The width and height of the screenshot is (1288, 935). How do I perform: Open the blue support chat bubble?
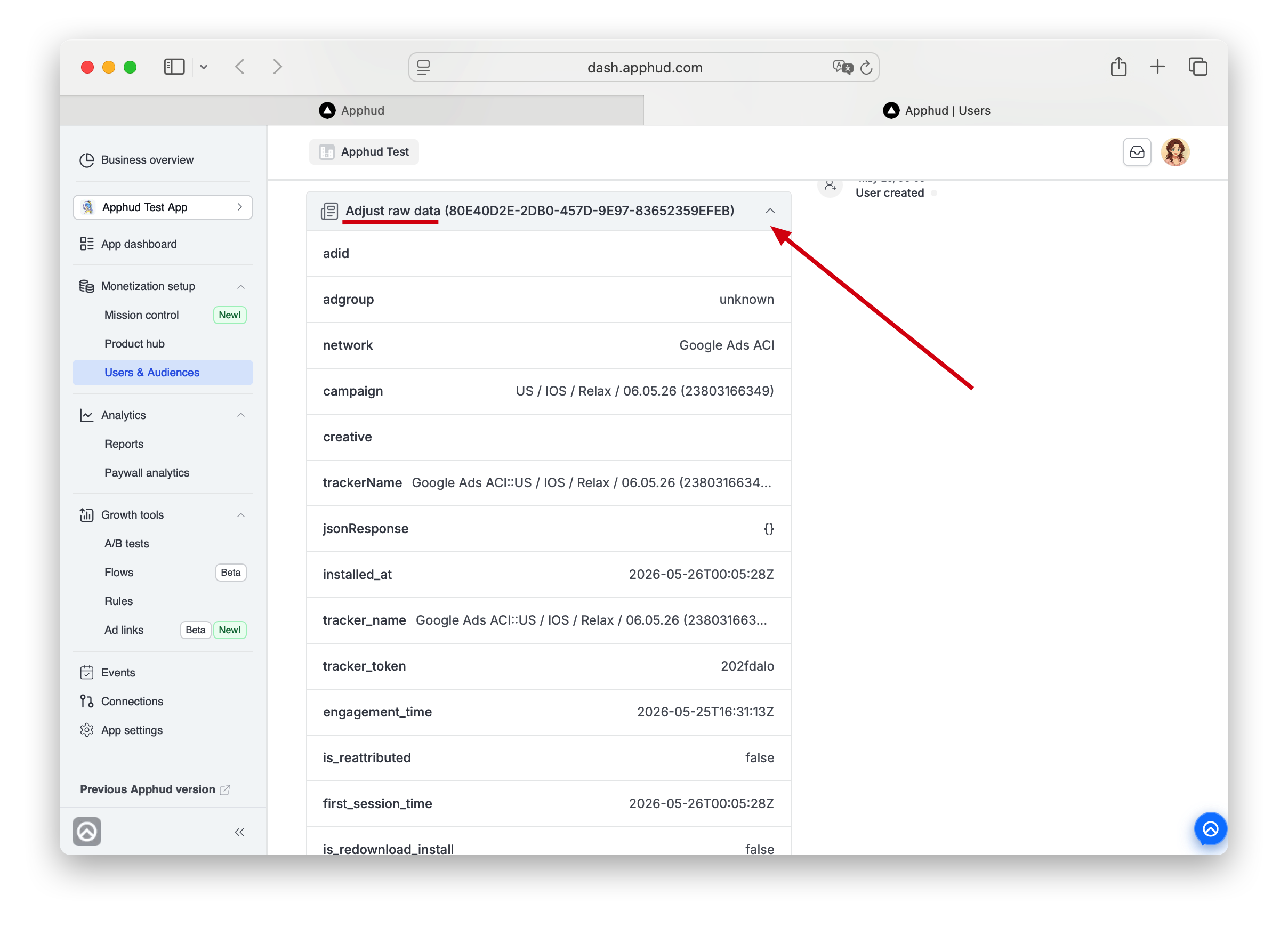click(1210, 829)
